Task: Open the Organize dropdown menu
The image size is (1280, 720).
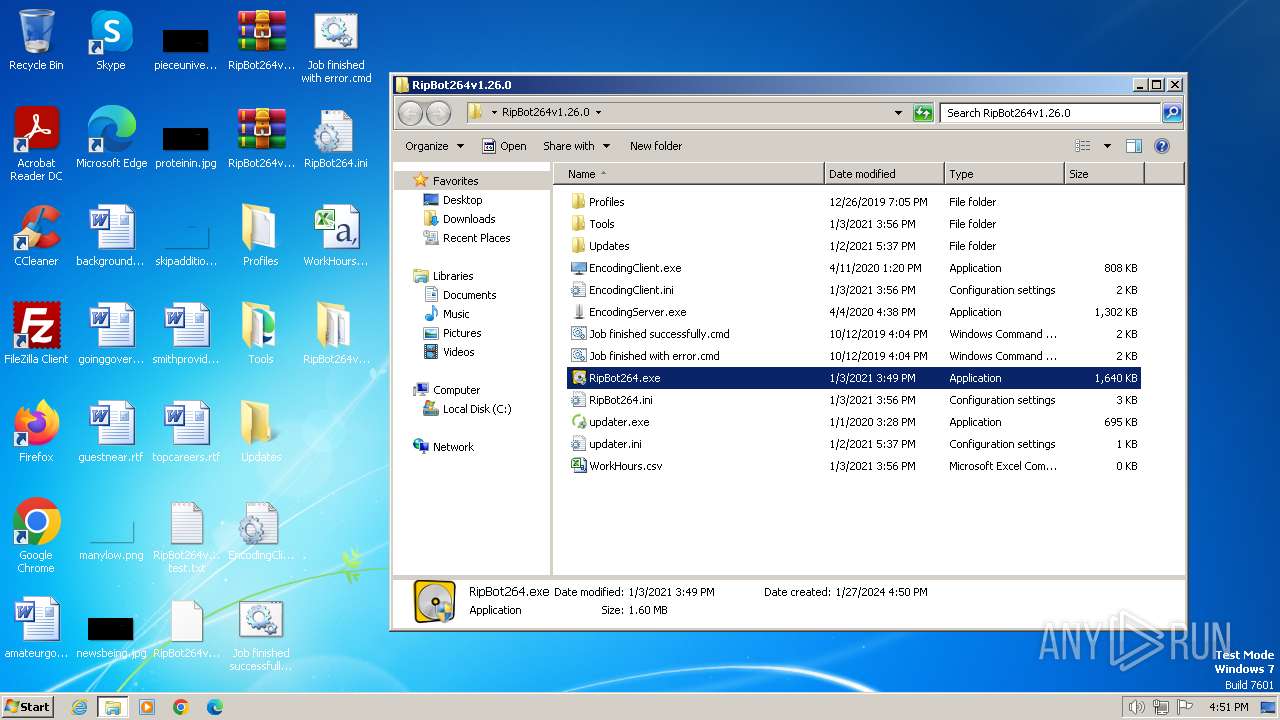Action: click(x=434, y=146)
